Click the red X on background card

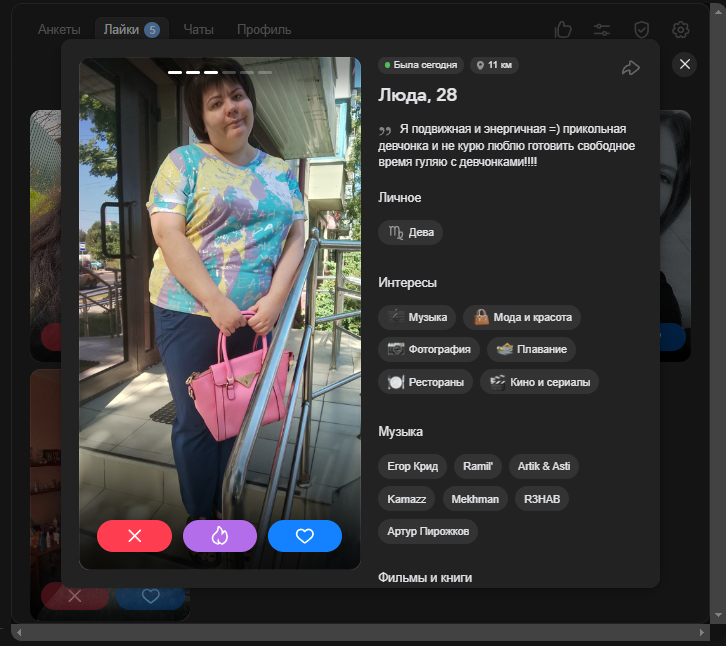pyautogui.click(x=75, y=596)
